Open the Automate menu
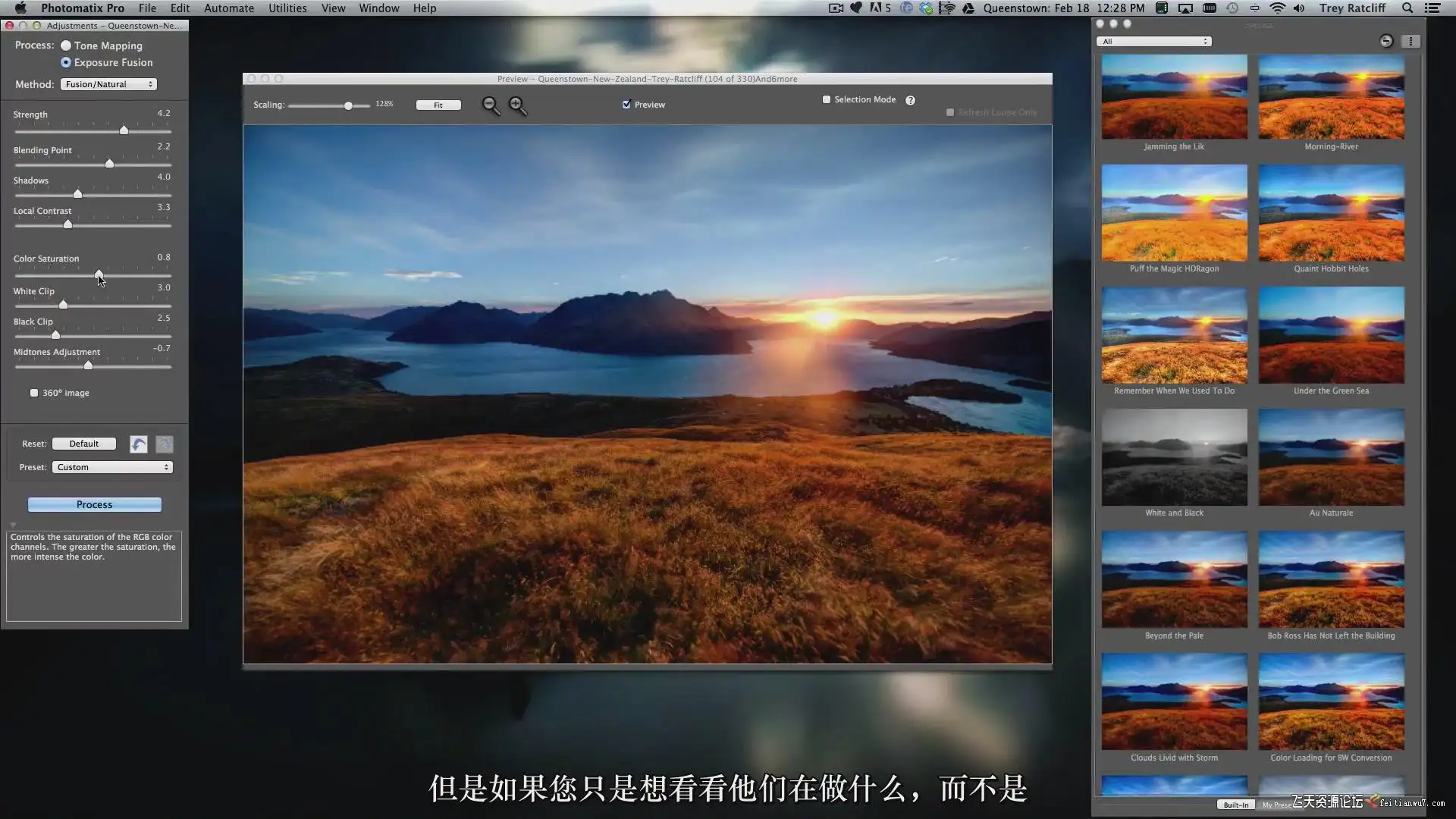The width and height of the screenshot is (1456, 819). 229,8
